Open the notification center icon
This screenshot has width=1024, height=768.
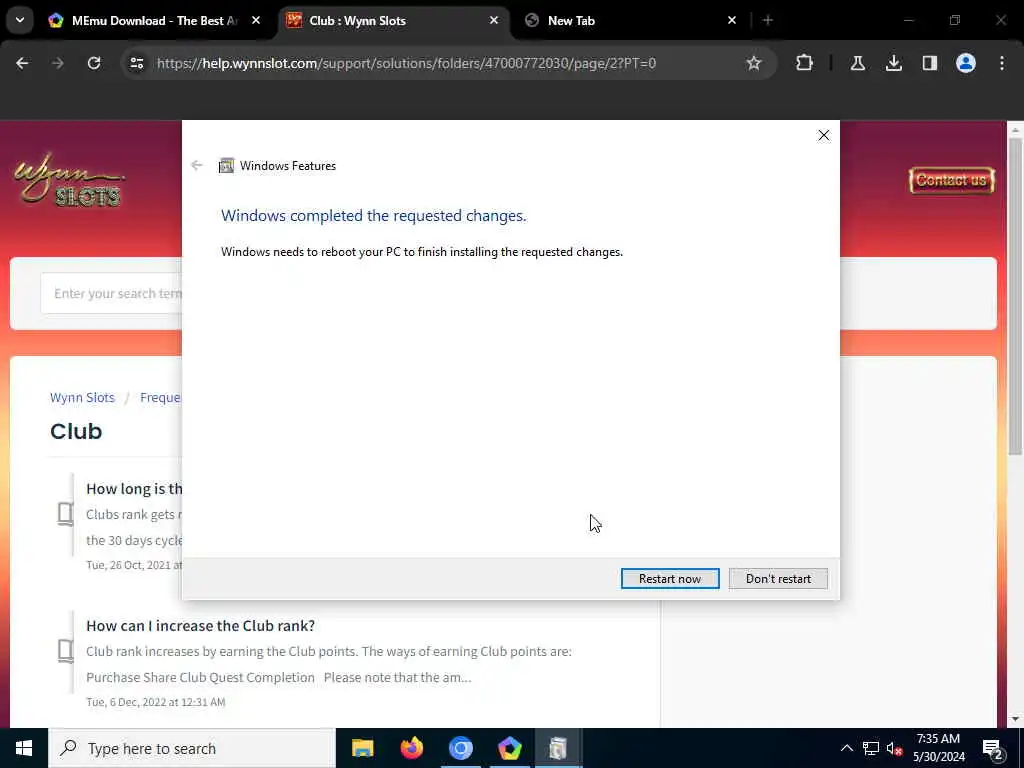(x=993, y=748)
